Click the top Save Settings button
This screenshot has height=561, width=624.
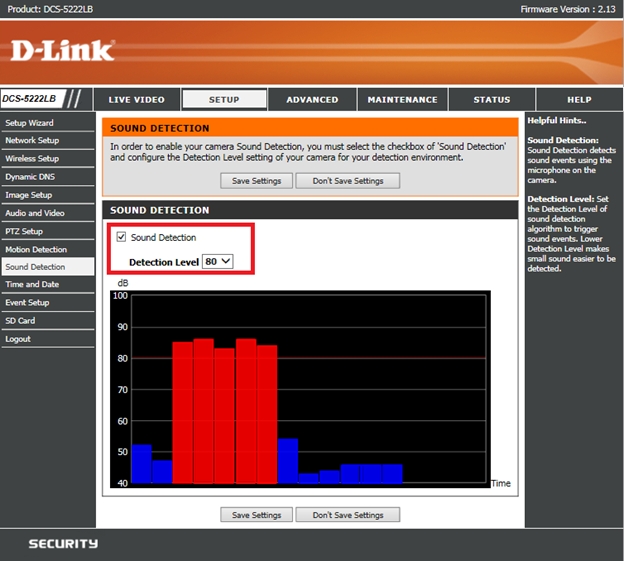click(x=257, y=181)
